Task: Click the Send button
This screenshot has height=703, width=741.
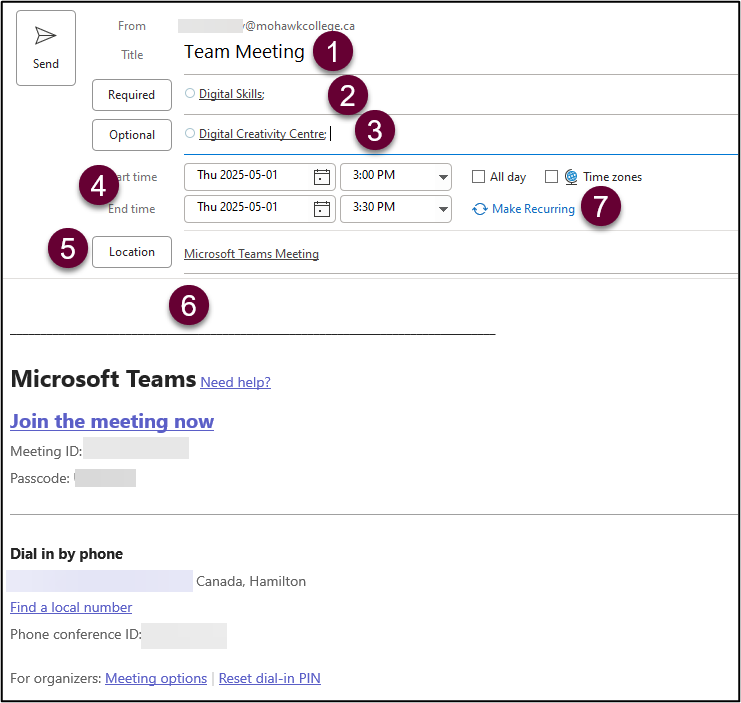Action: (x=46, y=48)
